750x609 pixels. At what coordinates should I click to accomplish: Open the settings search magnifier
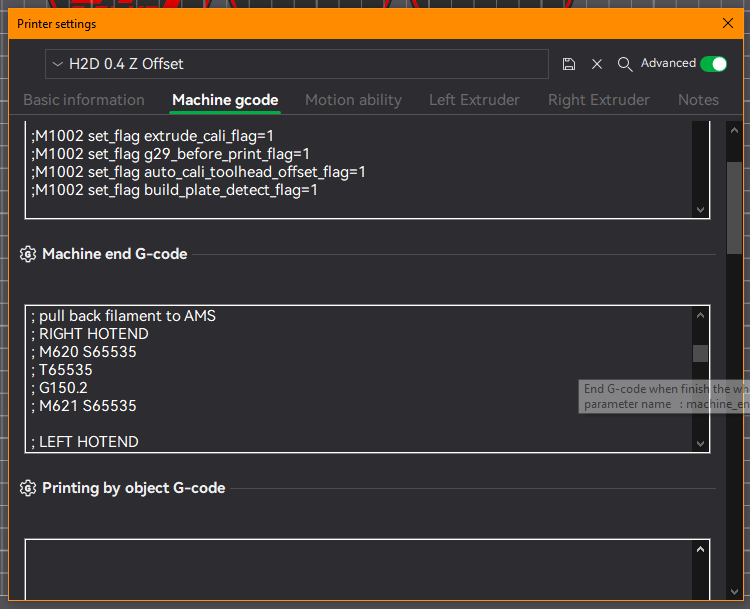coord(625,64)
